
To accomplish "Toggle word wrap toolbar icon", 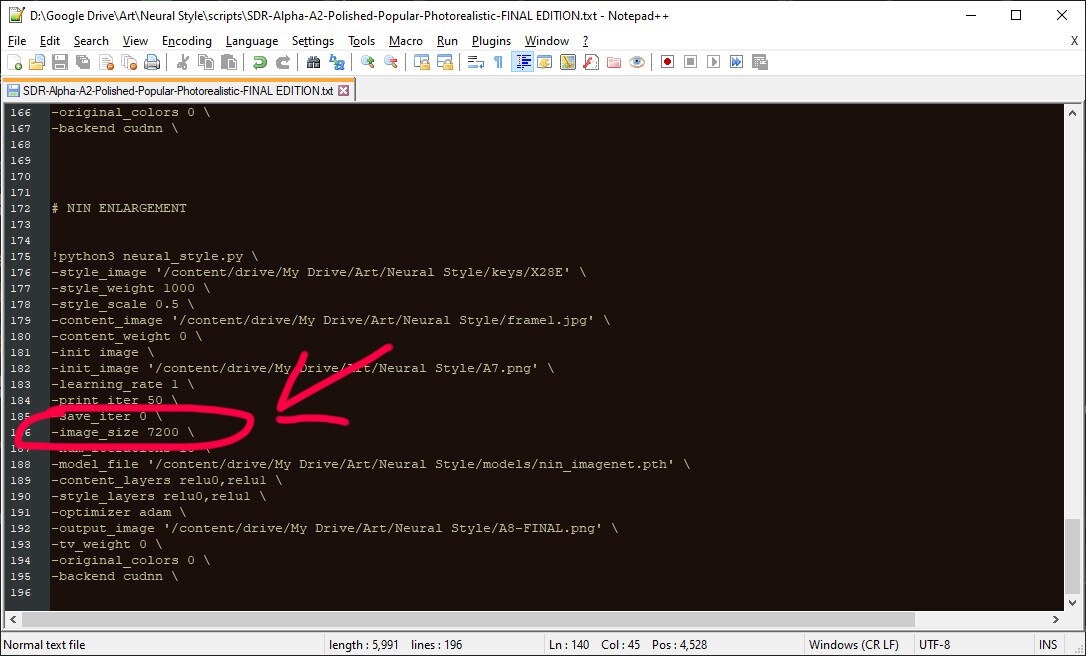I will pos(476,62).
